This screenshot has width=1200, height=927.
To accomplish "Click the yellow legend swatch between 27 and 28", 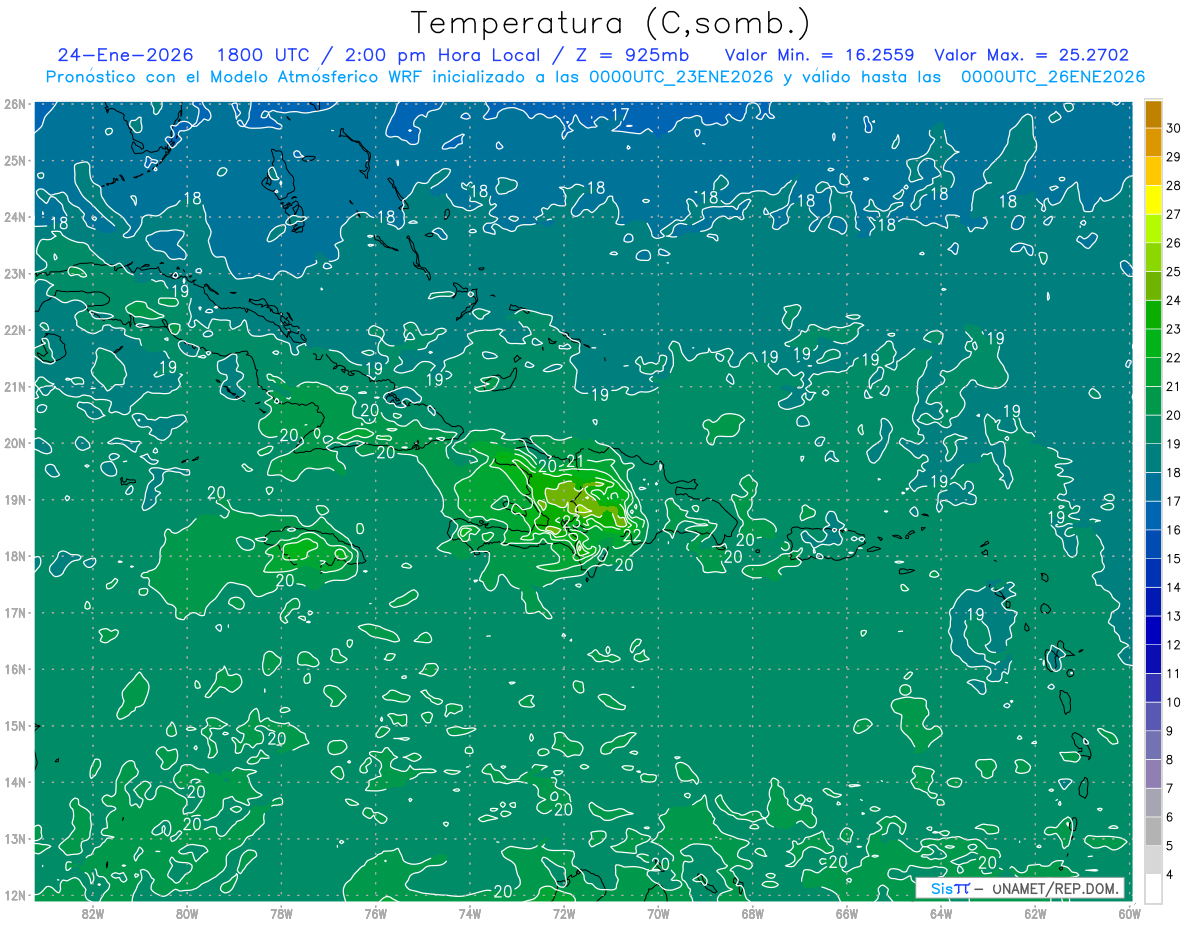I will coord(1153,199).
